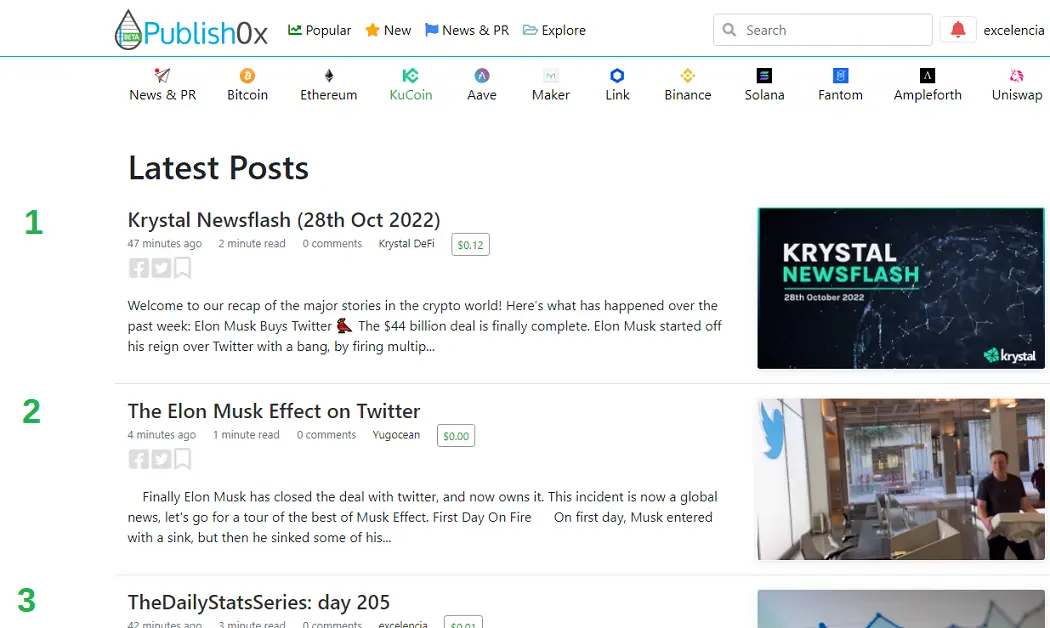Select the Binance icon category
This screenshot has width=1050, height=628.
[688, 85]
